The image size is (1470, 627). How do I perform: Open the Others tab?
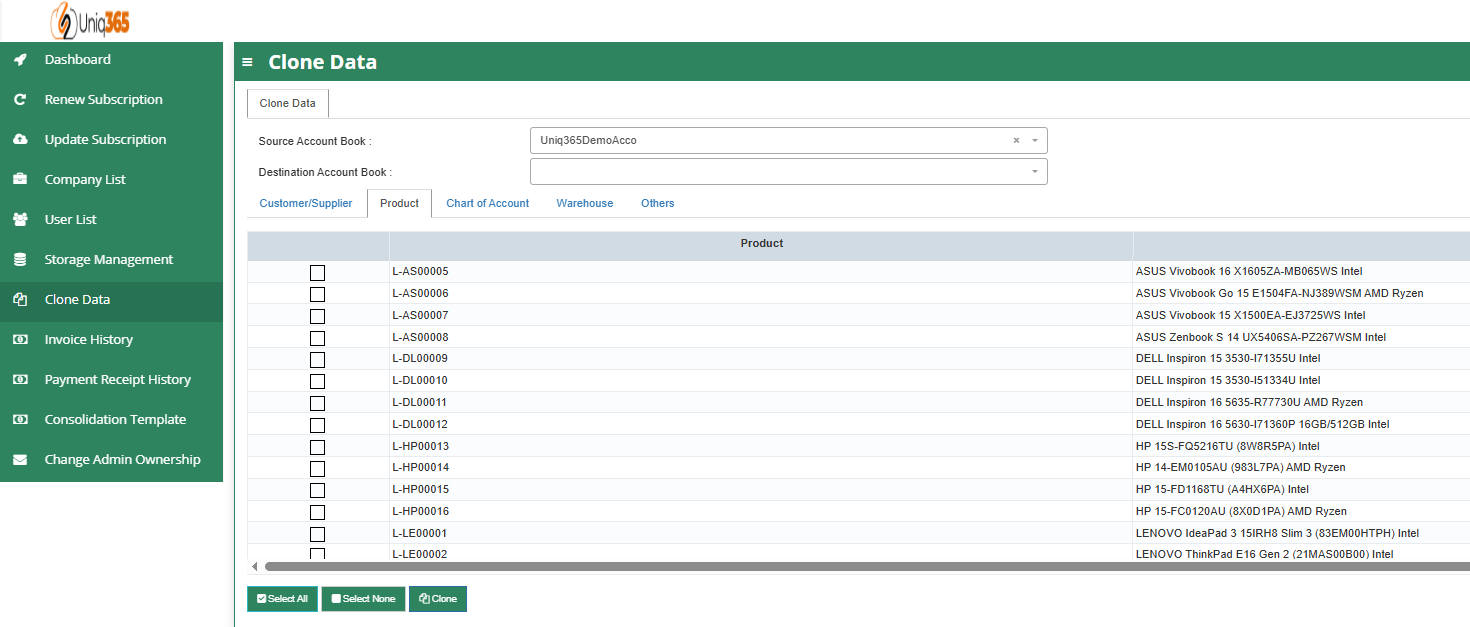point(658,203)
